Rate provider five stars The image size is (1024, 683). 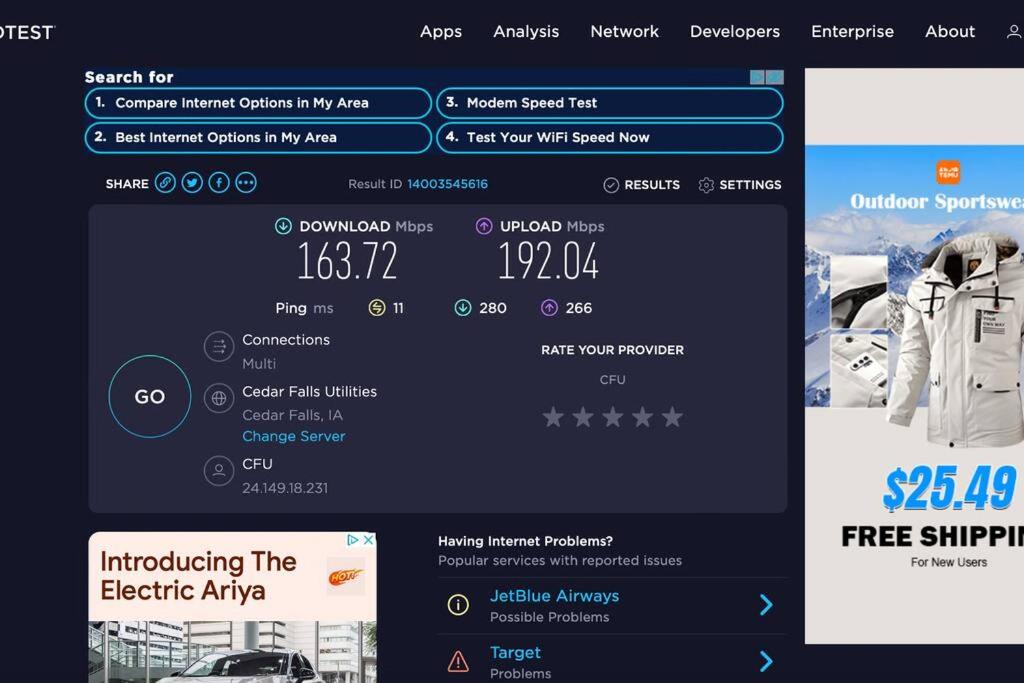[672, 417]
